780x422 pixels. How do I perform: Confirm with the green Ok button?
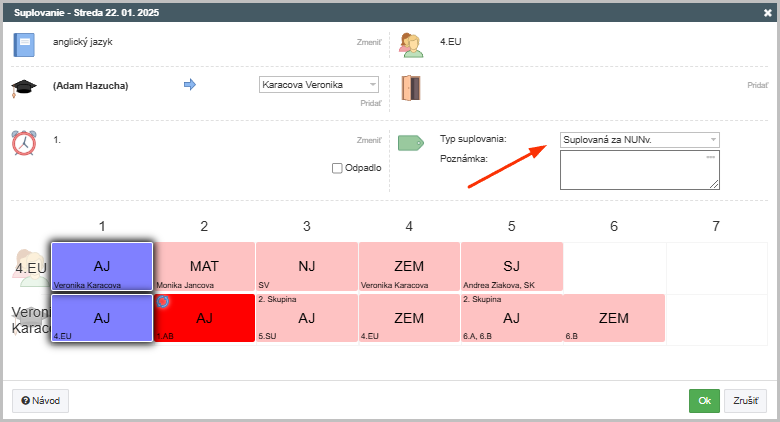(704, 401)
